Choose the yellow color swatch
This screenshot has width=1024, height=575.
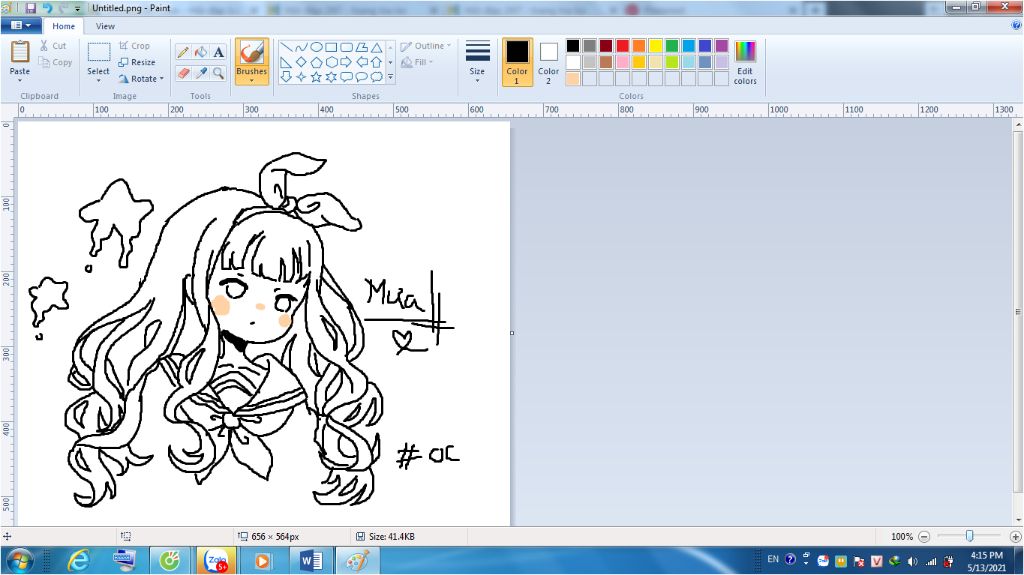click(655, 45)
